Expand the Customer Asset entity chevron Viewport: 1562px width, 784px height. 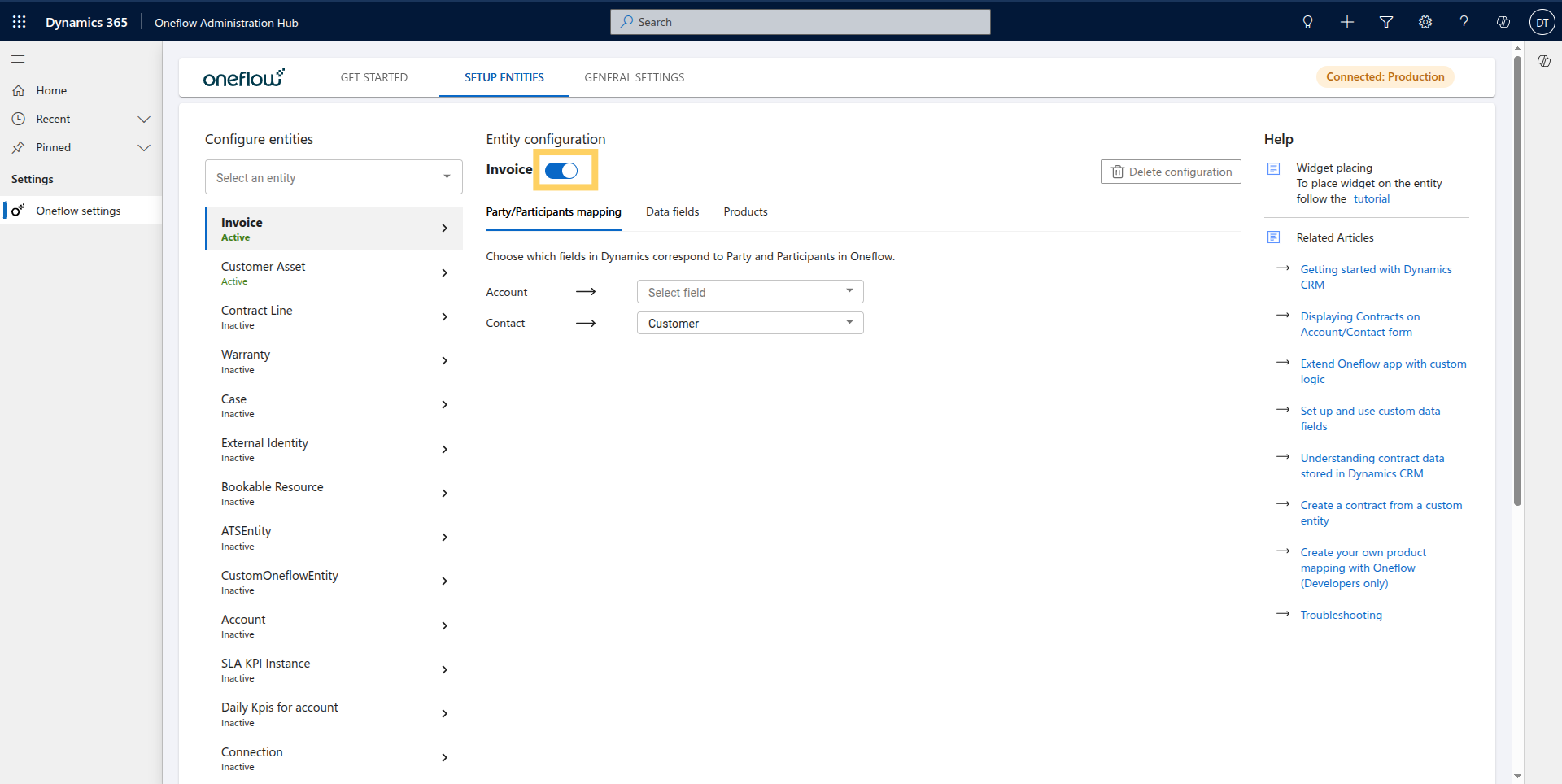pyautogui.click(x=444, y=272)
